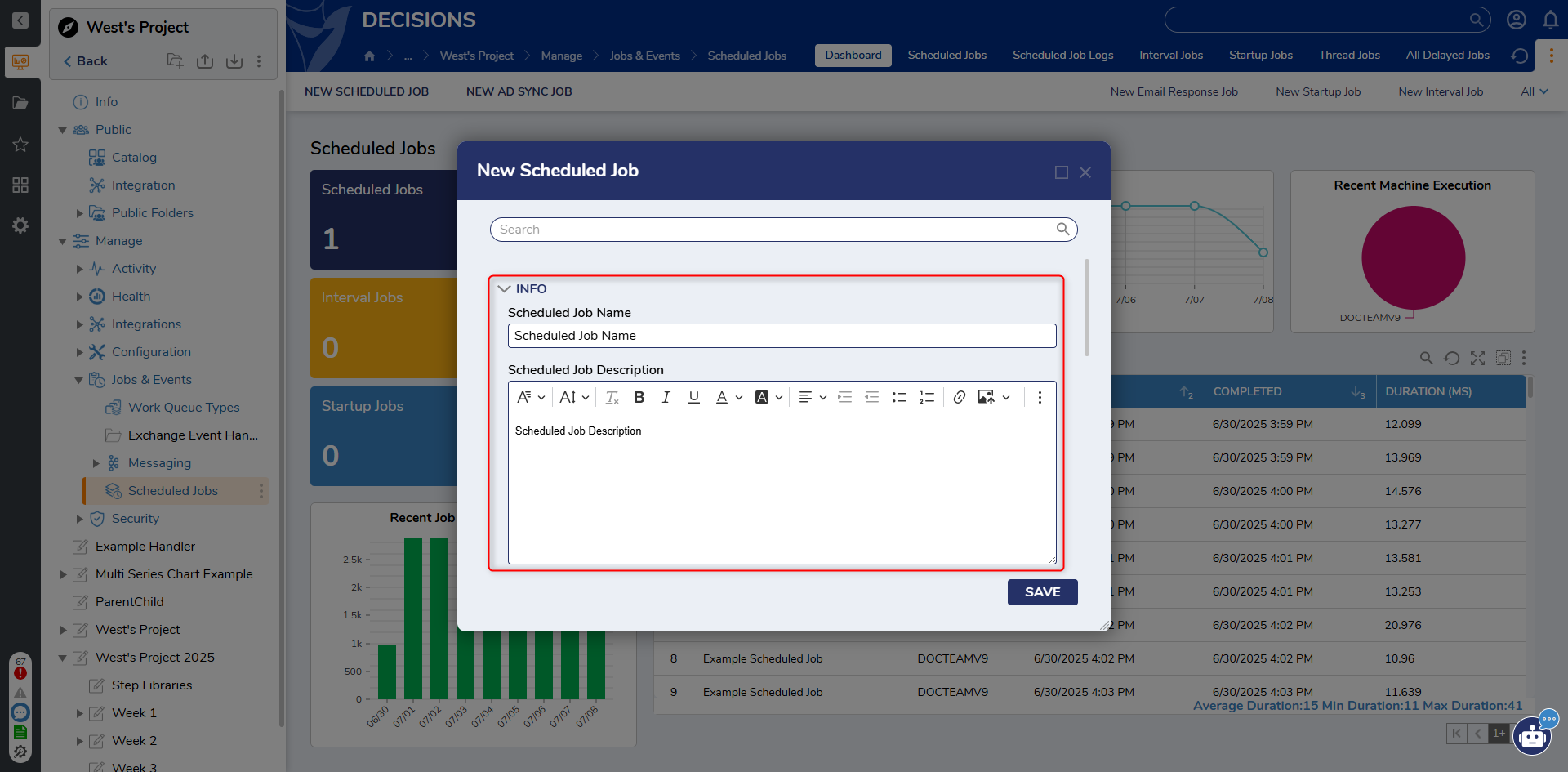Go Back in the project panel
This screenshot has height=772, width=1568.
85,61
